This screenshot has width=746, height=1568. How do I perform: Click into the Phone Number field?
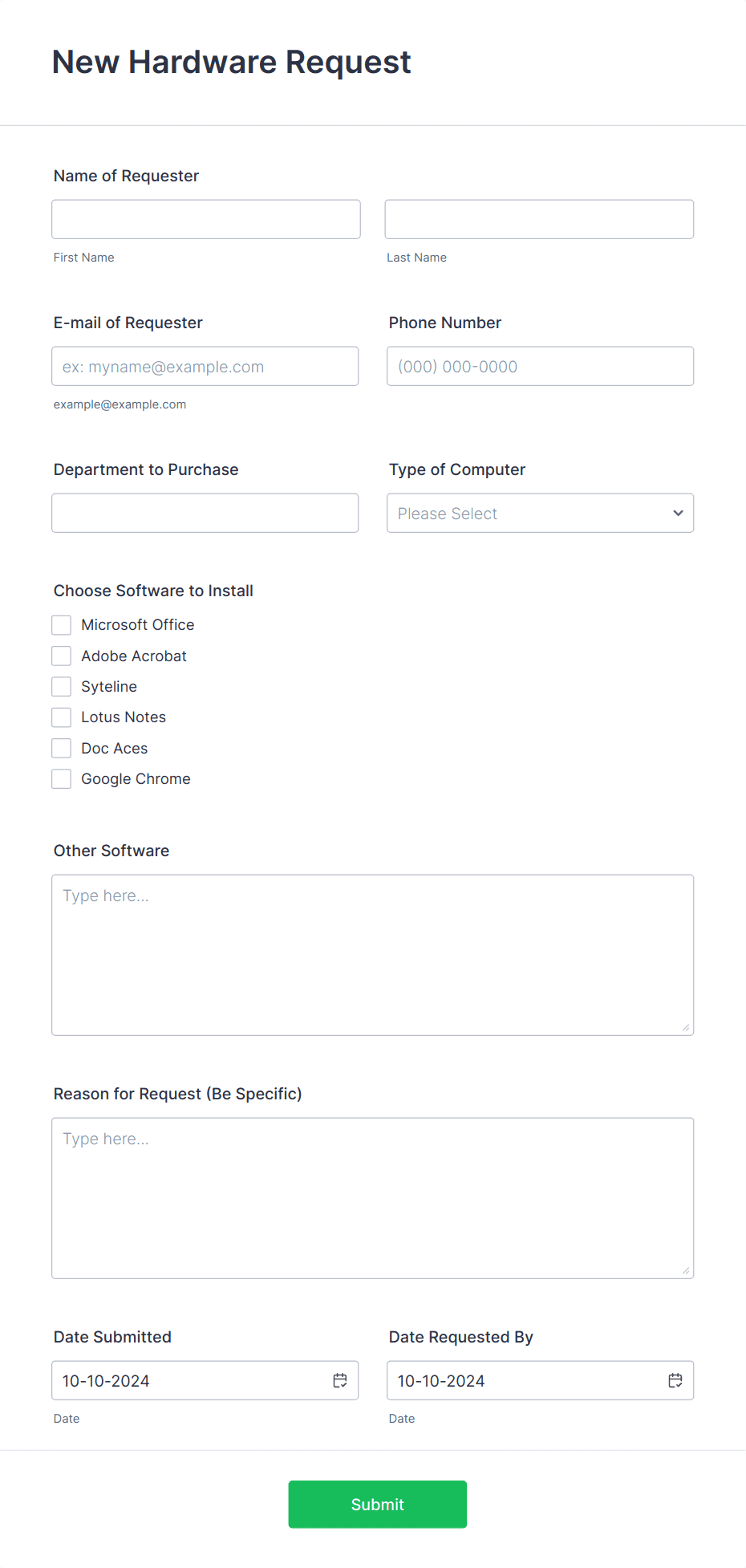540,366
